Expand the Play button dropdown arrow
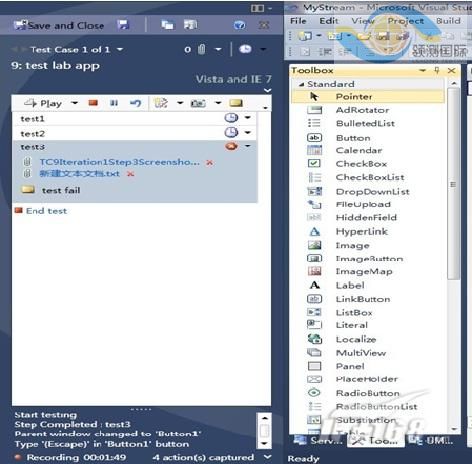Viewport: 472px width, 464px height. pos(75,103)
